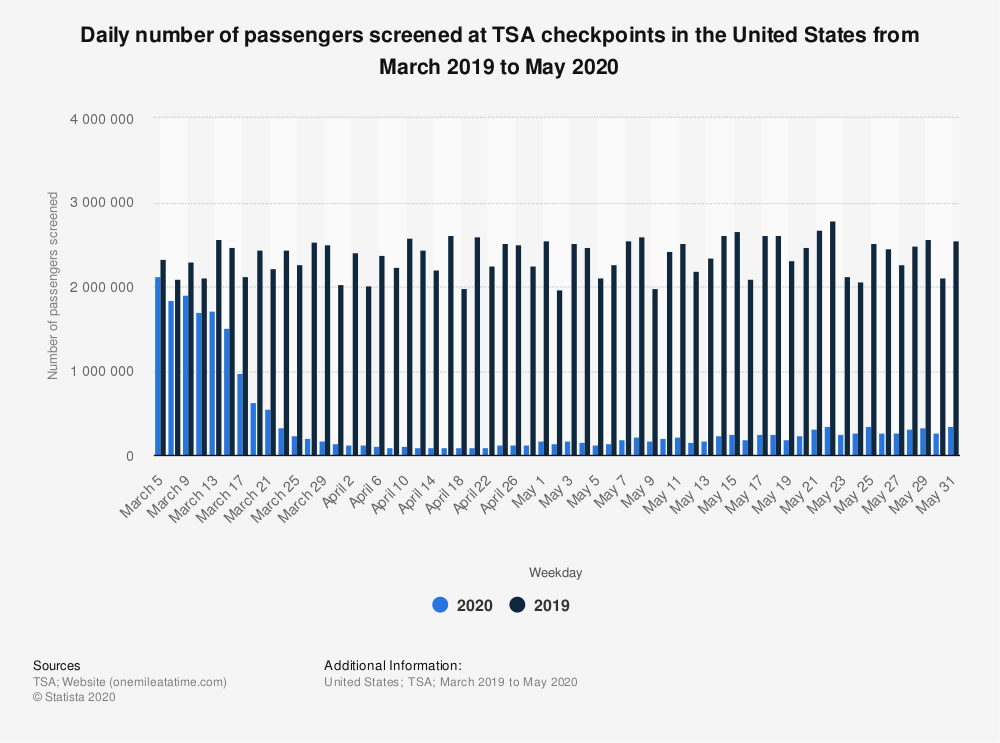
Task: Toggle the 2020 series legend label
Action: 475,605
